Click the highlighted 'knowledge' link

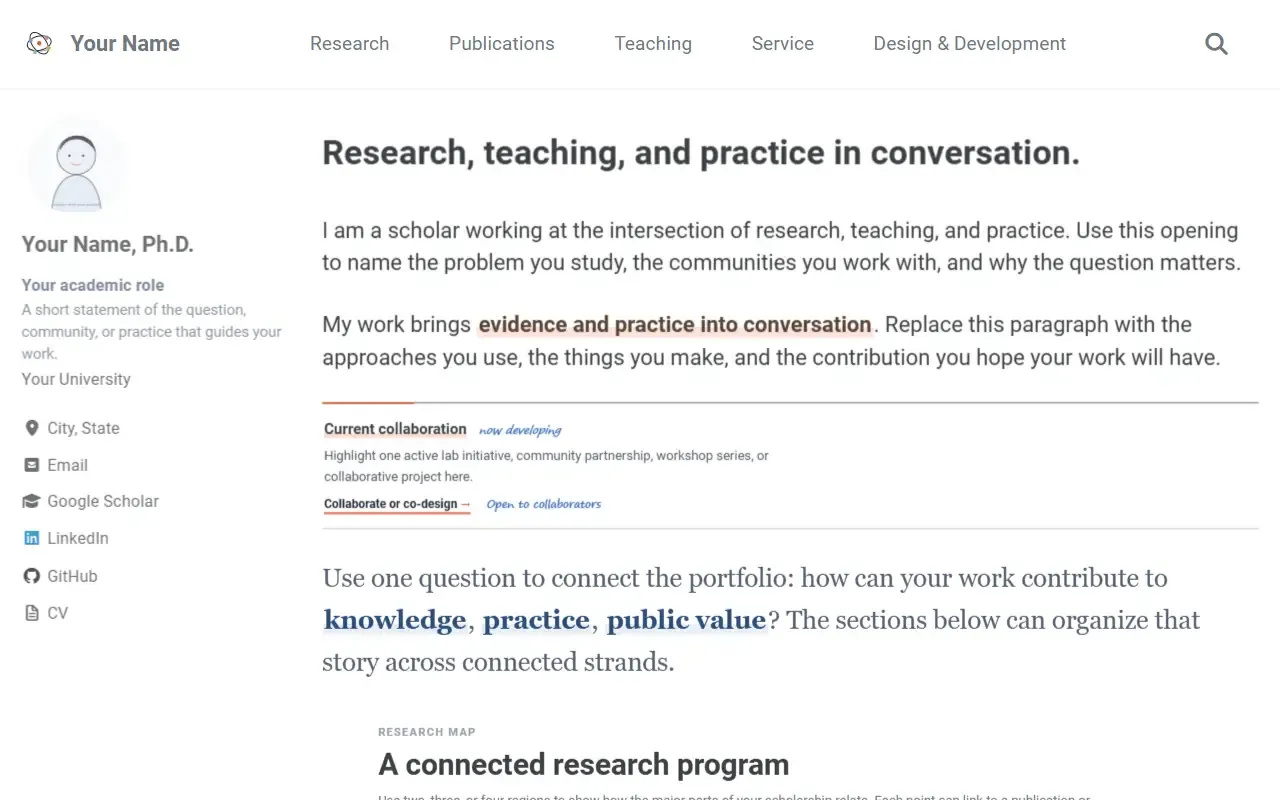point(395,620)
